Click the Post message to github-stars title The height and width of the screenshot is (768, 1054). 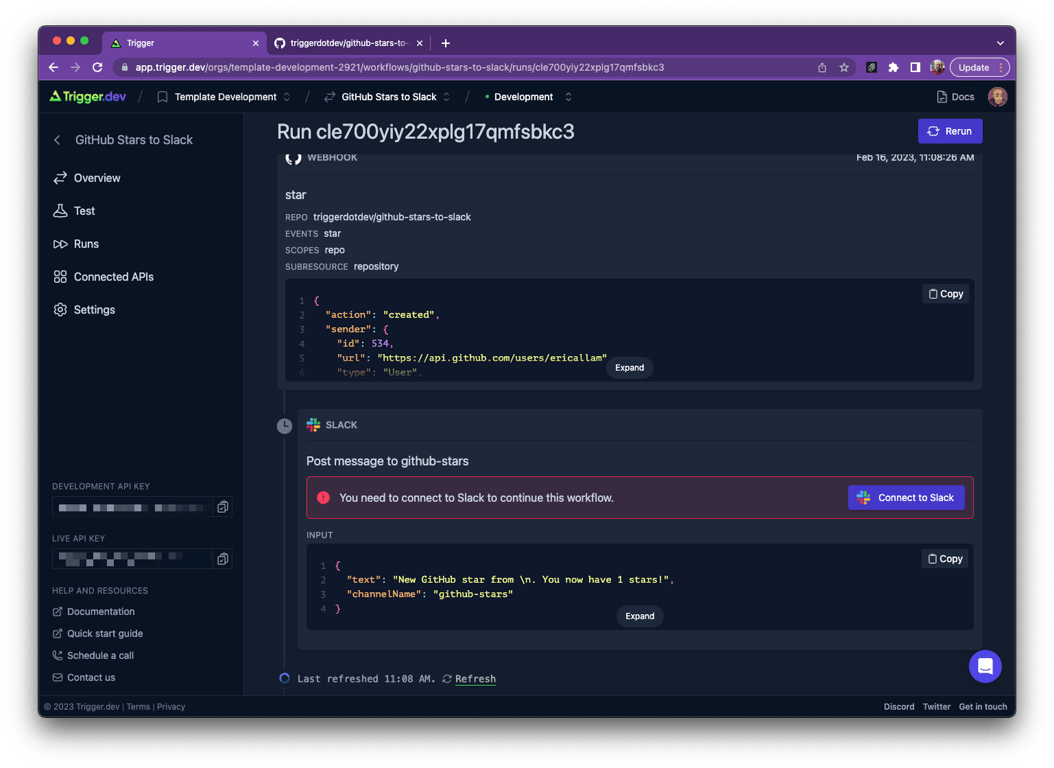pyautogui.click(x=387, y=461)
